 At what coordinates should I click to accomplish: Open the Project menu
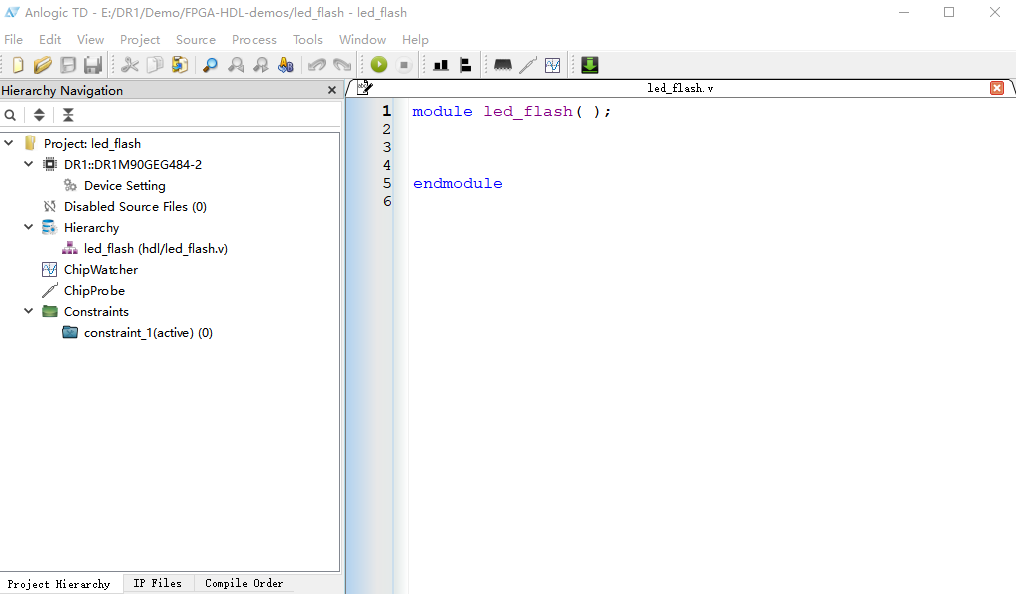coord(140,40)
